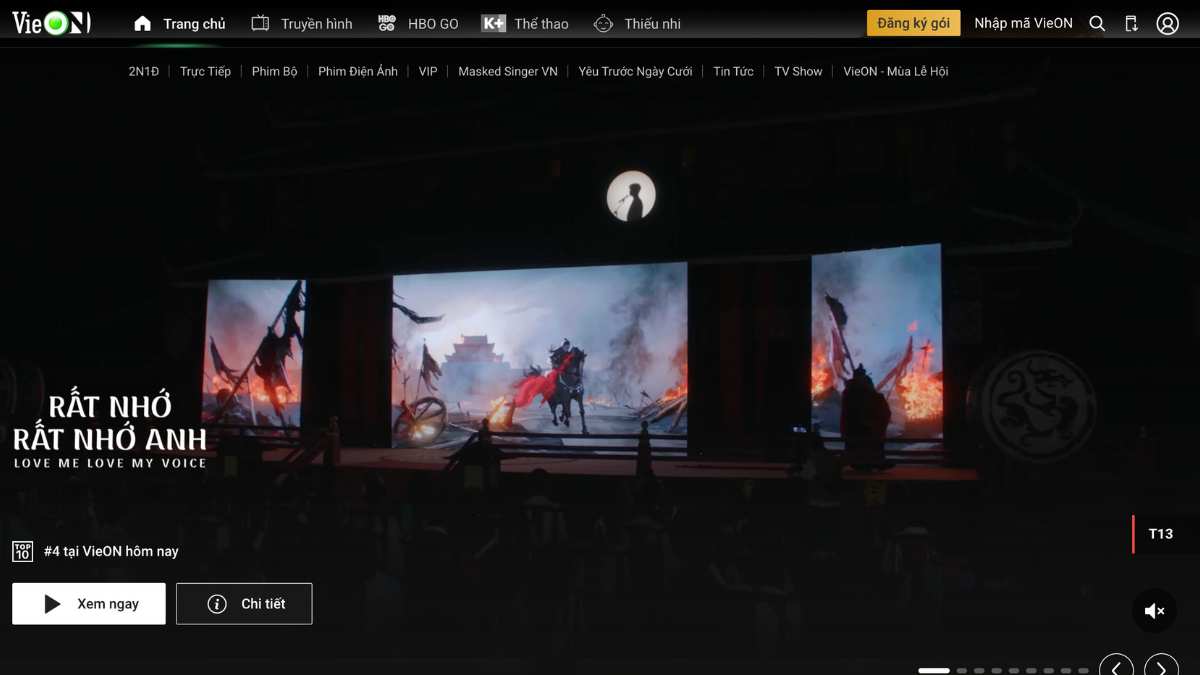Open Chi tiết details button
The height and width of the screenshot is (675, 1200).
pos(244,604)
